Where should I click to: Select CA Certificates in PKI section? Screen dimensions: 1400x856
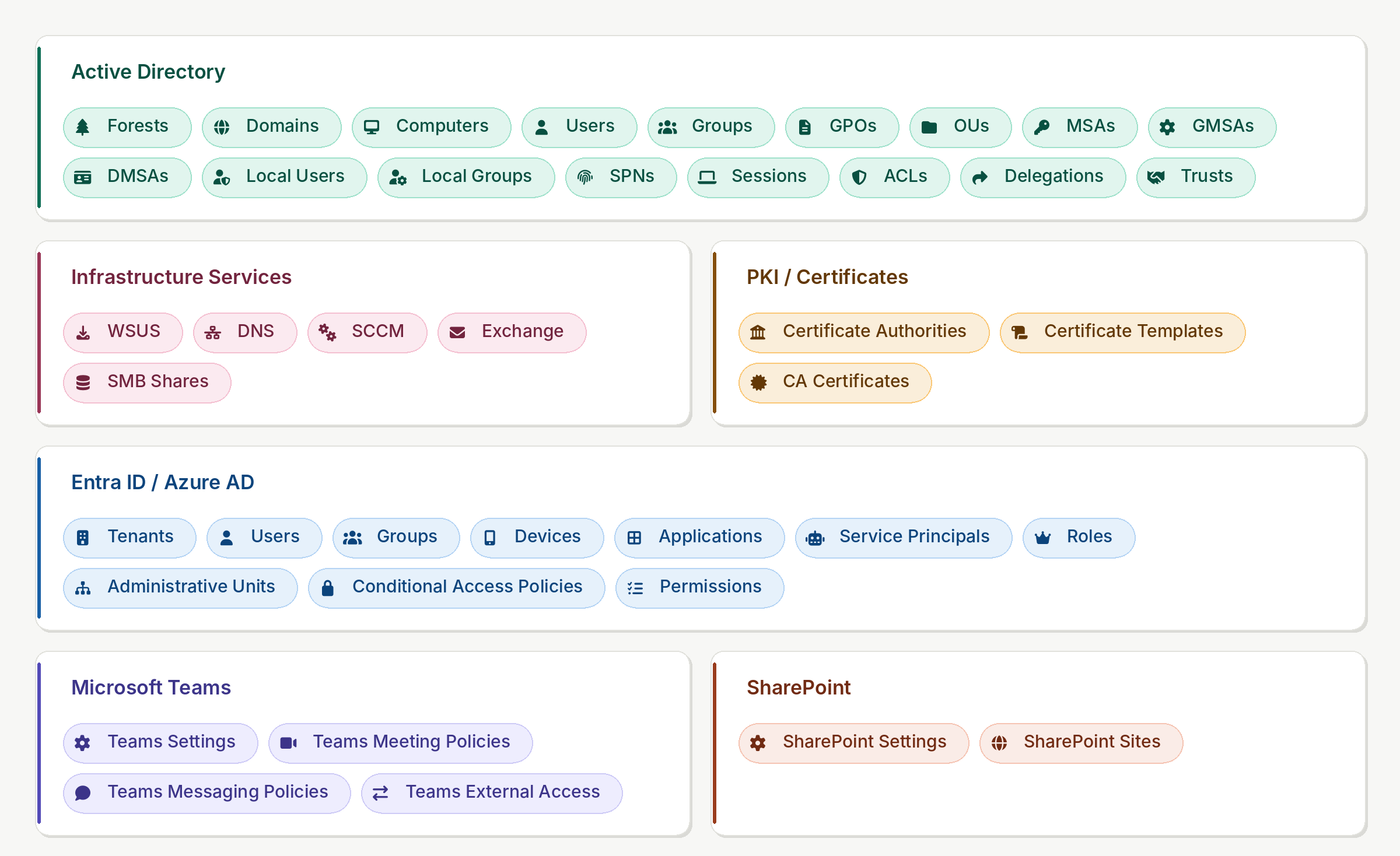[x=834, y=382]
